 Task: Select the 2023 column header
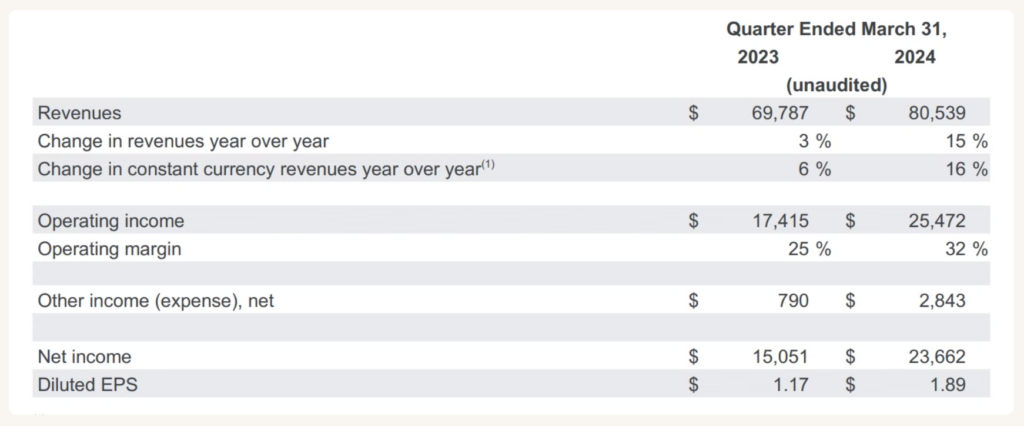pos(758,57)
